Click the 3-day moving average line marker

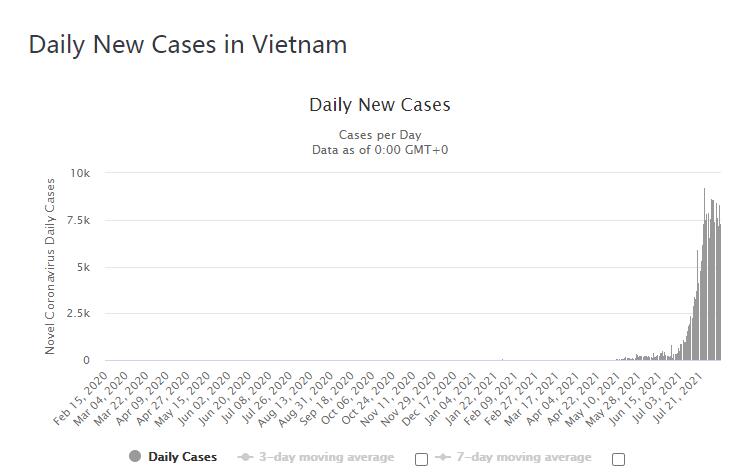[245, 457]
